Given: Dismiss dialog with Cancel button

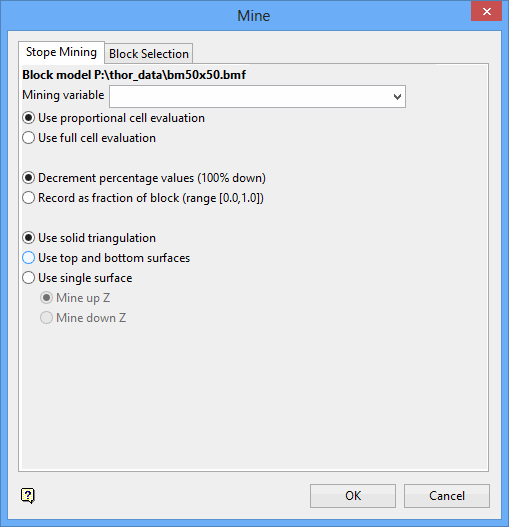Looking at the screenshot, I should [446, 496].
